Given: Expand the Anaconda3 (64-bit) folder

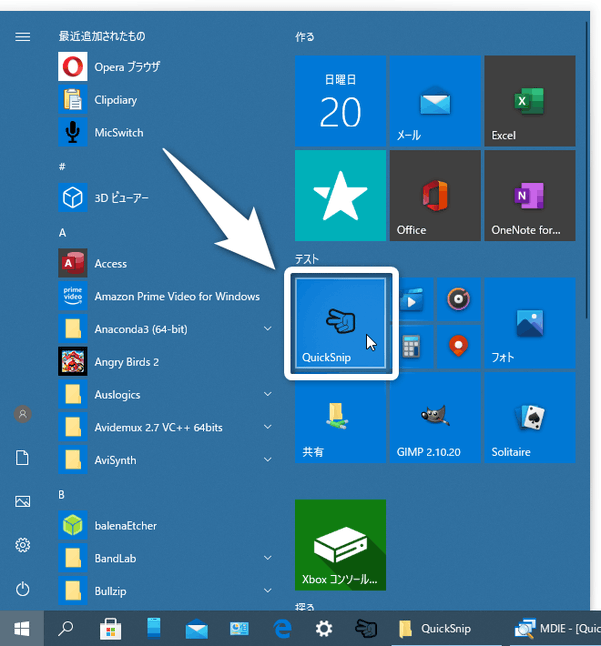Looking at the screenshot, I should coord(165,329).
